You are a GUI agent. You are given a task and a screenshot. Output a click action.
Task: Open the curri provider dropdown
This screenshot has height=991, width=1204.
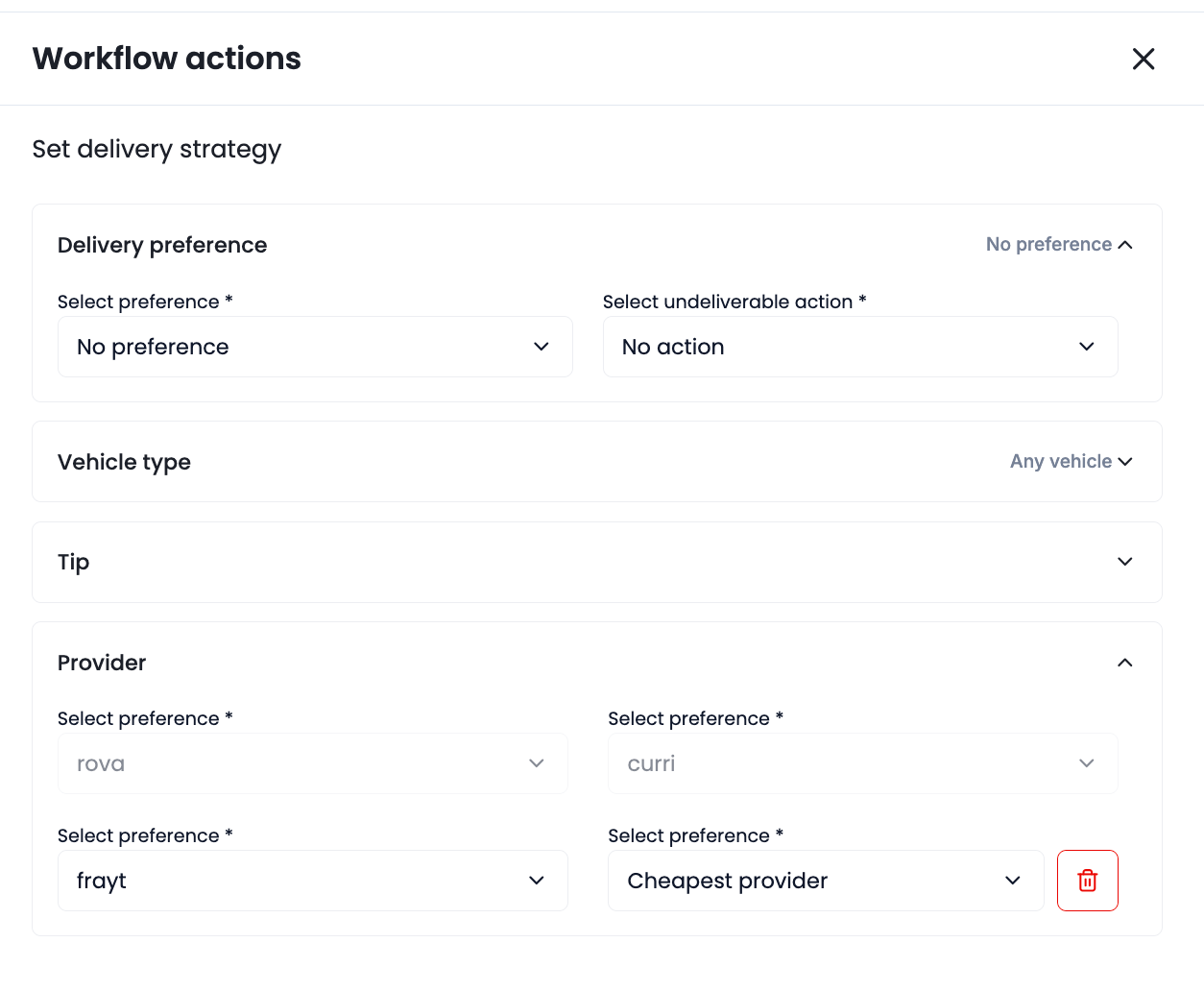point(862,763)
